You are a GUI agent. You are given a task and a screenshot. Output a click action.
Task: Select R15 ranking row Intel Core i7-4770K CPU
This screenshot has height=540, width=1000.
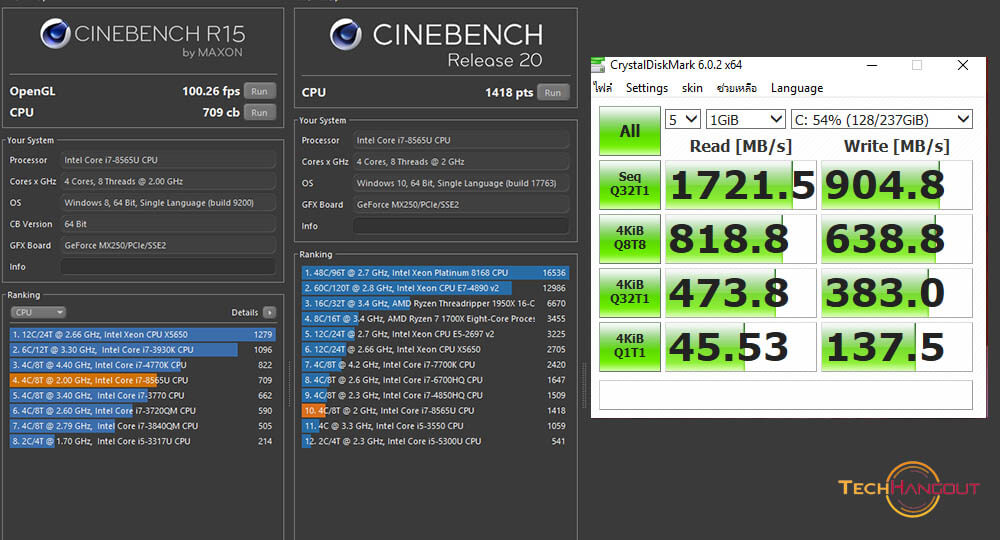pyautogui.click(x=142, y=365)
